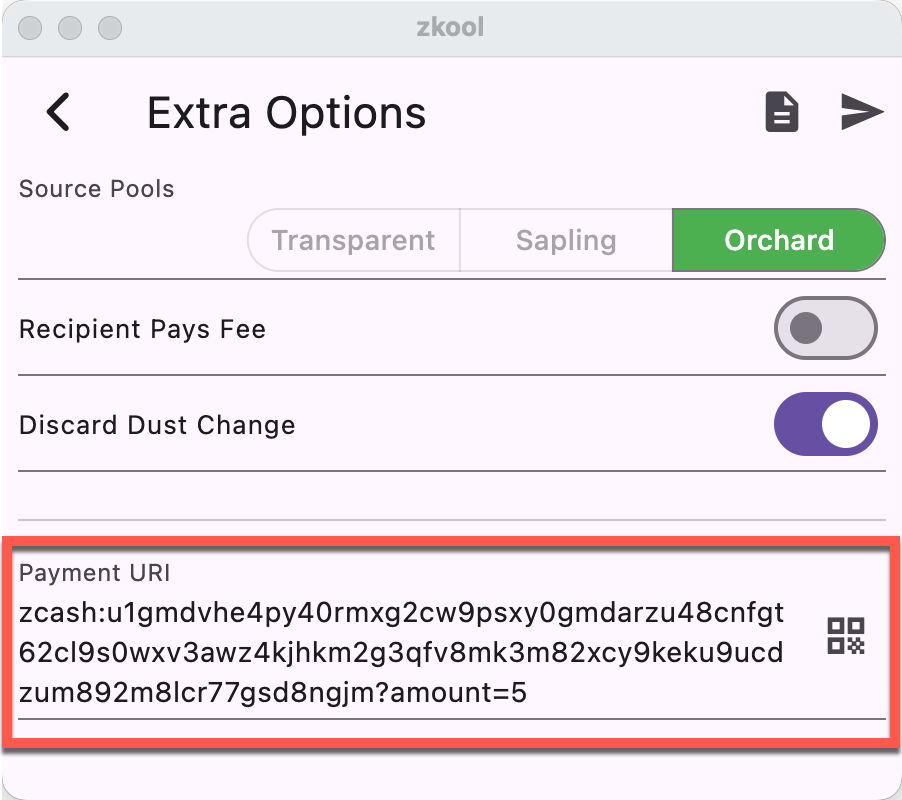Click the zkool window title bar text

(x=450, y=27)
